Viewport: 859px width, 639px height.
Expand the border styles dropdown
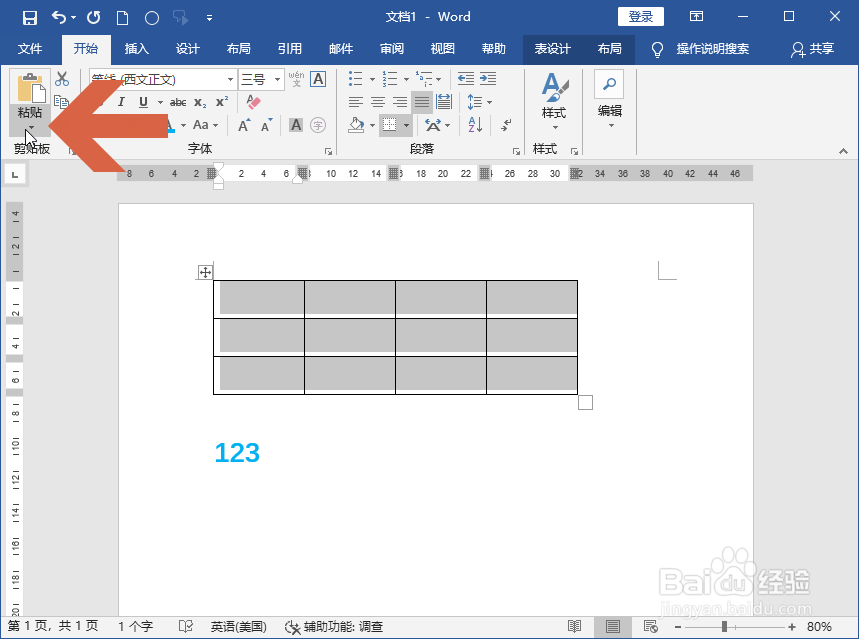click(x=406, y=126)
